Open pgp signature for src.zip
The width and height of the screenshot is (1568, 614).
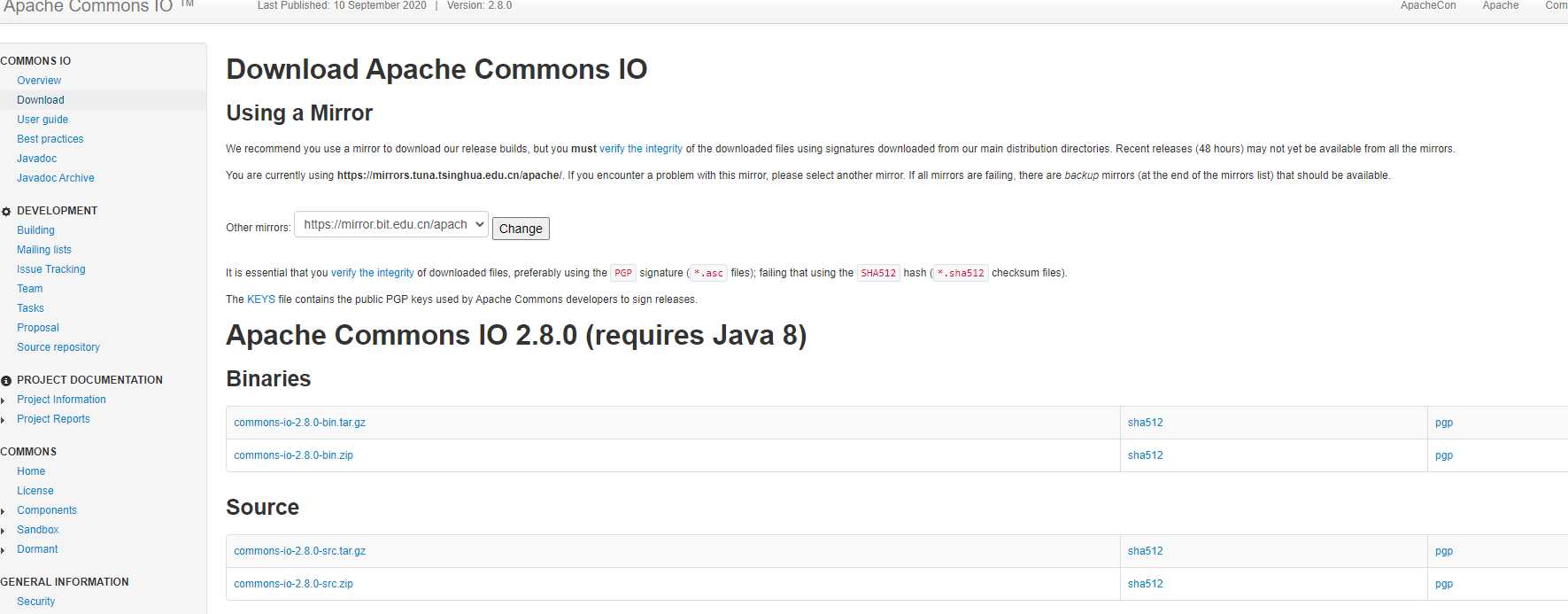1444,584
